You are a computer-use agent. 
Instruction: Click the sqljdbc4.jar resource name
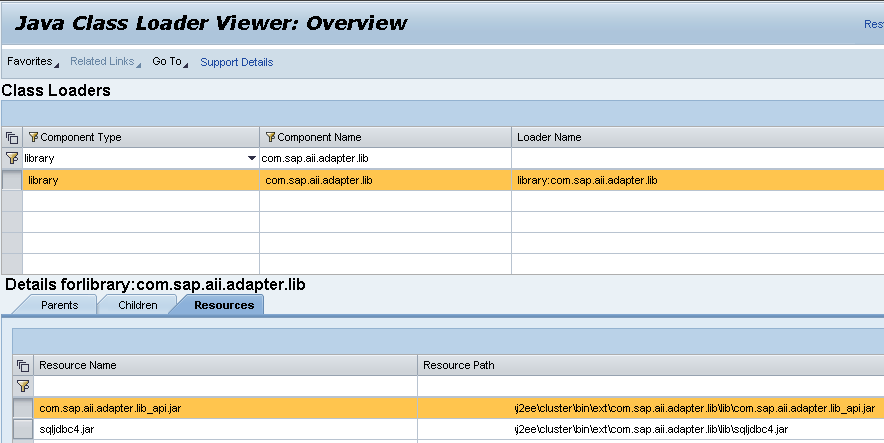[67, 429]
